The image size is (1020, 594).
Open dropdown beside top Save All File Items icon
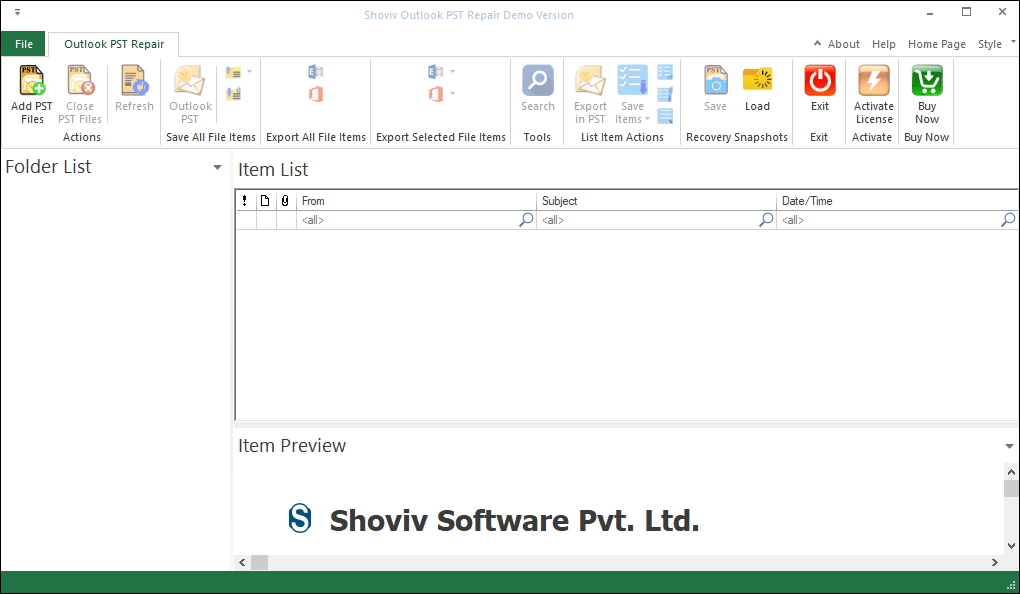tap(249, 72)
